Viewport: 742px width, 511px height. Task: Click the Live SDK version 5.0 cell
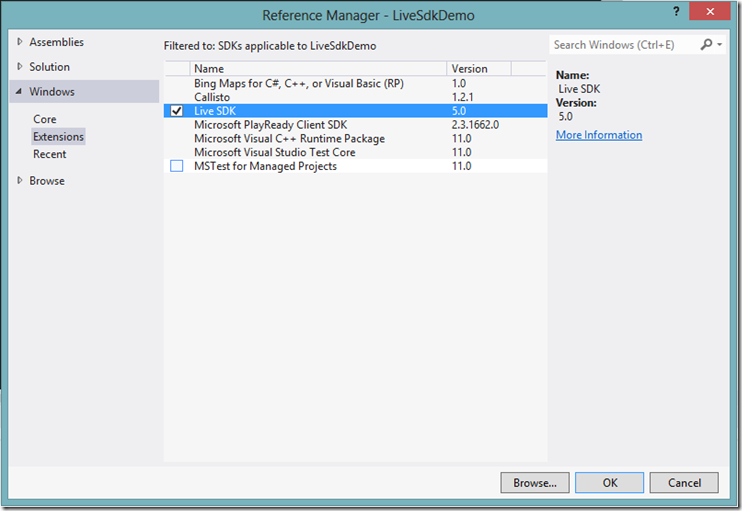coord(459,111)
